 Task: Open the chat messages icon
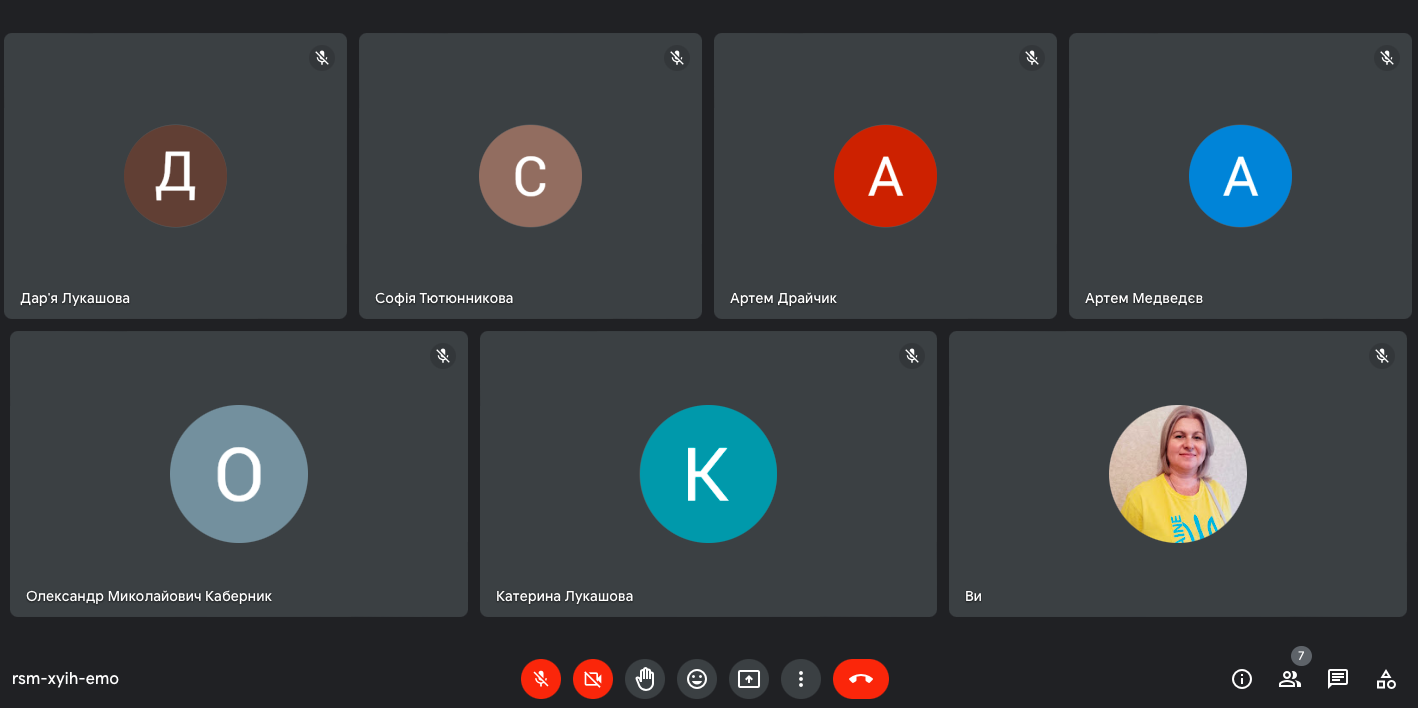1338,679
